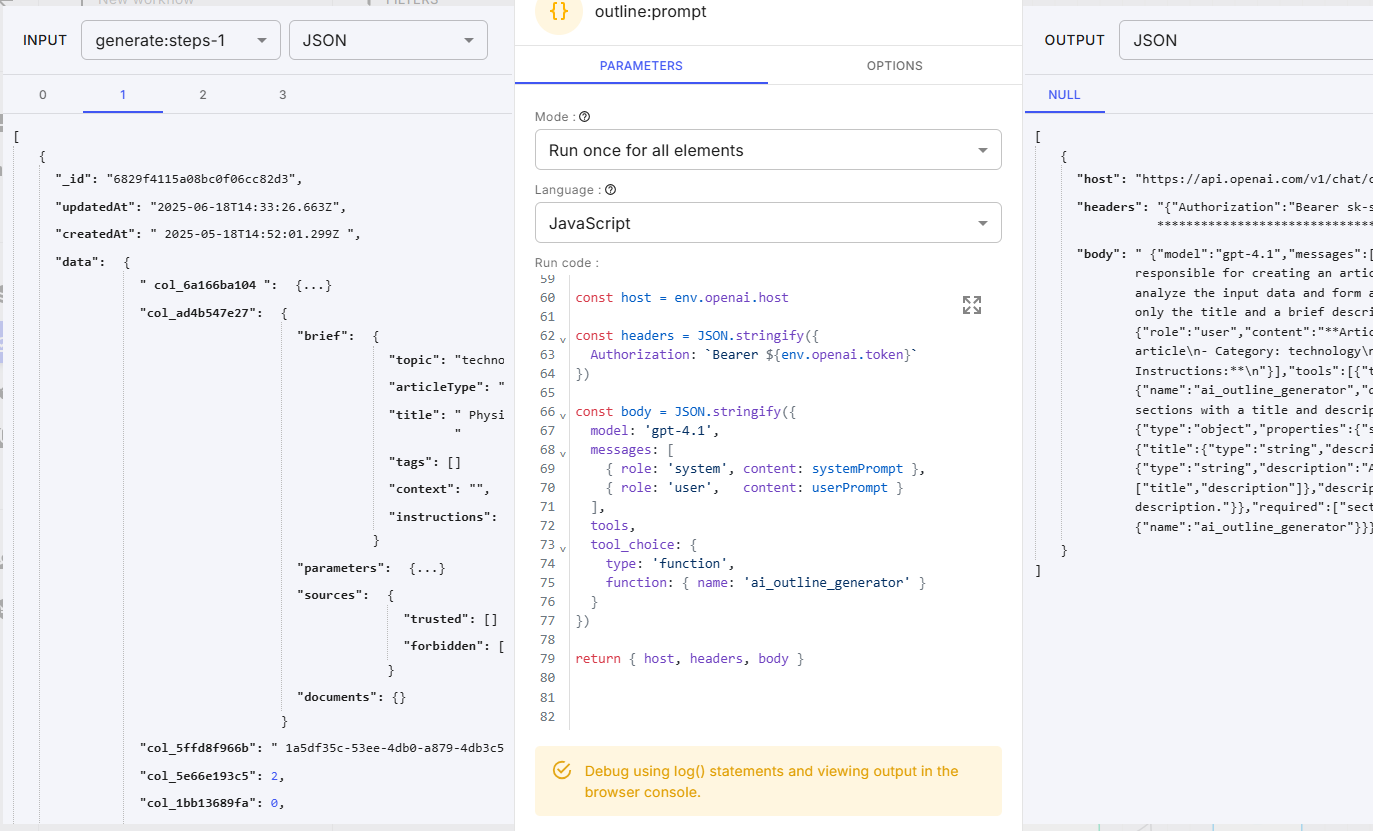This screenshot has height=831, width=1373.
Task: Collapse the code fold arrow at line 62
Action: (563, 338)
